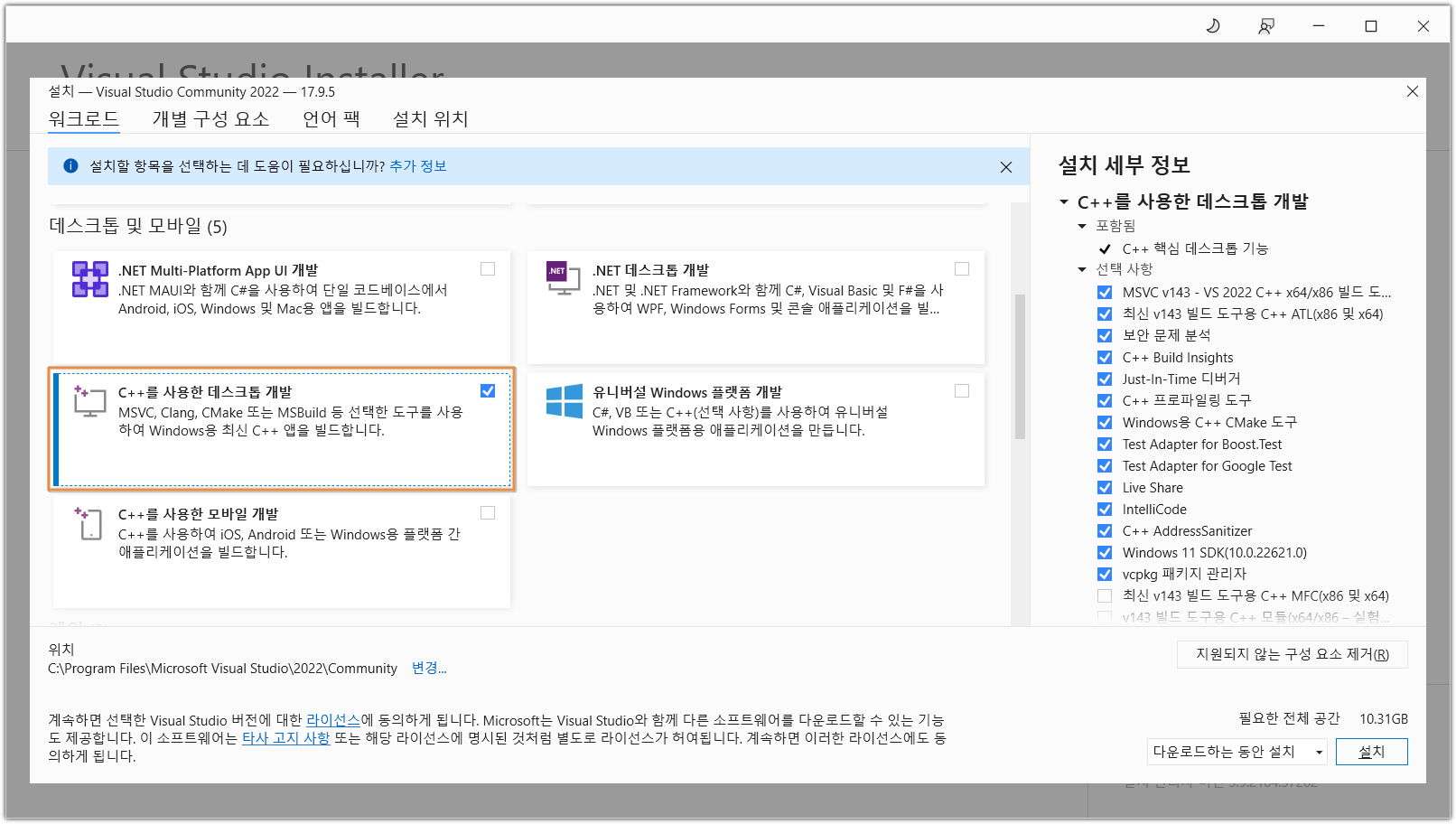The height and width of the screenshot is (824, 1456).
Task: Switch to the Language packs tab
Action: pos(331,119)
